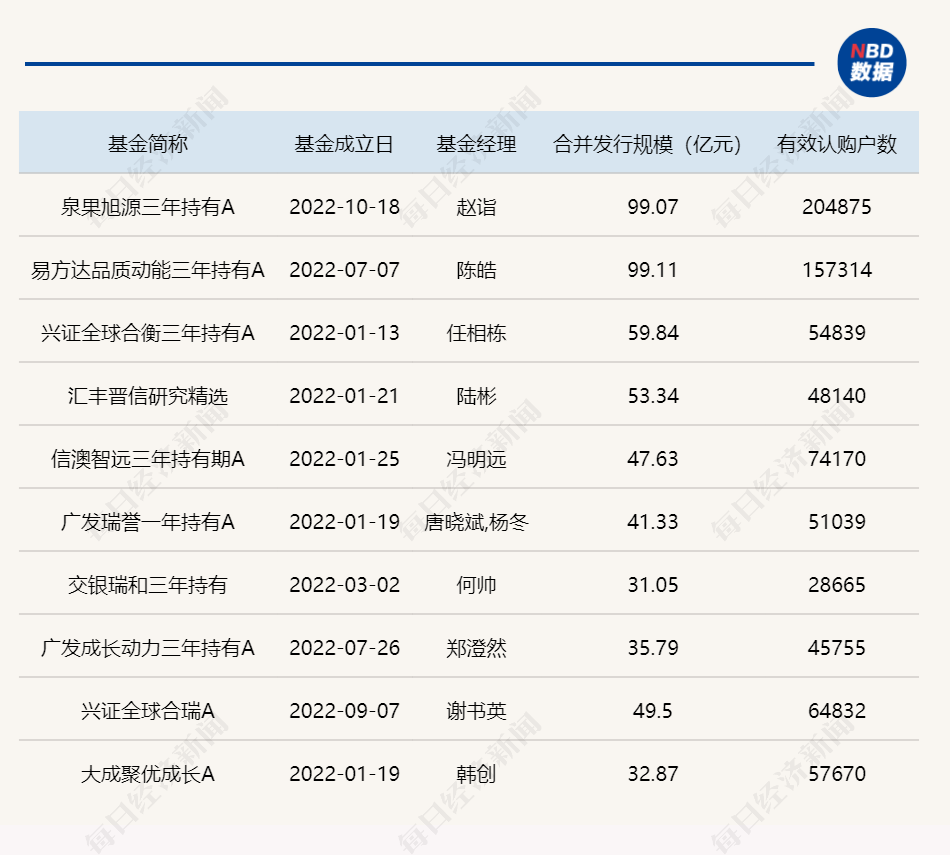Click fund managers 唐晓斌,杨冬
Viewport: 950px width, 855px height.
[476, 522]
